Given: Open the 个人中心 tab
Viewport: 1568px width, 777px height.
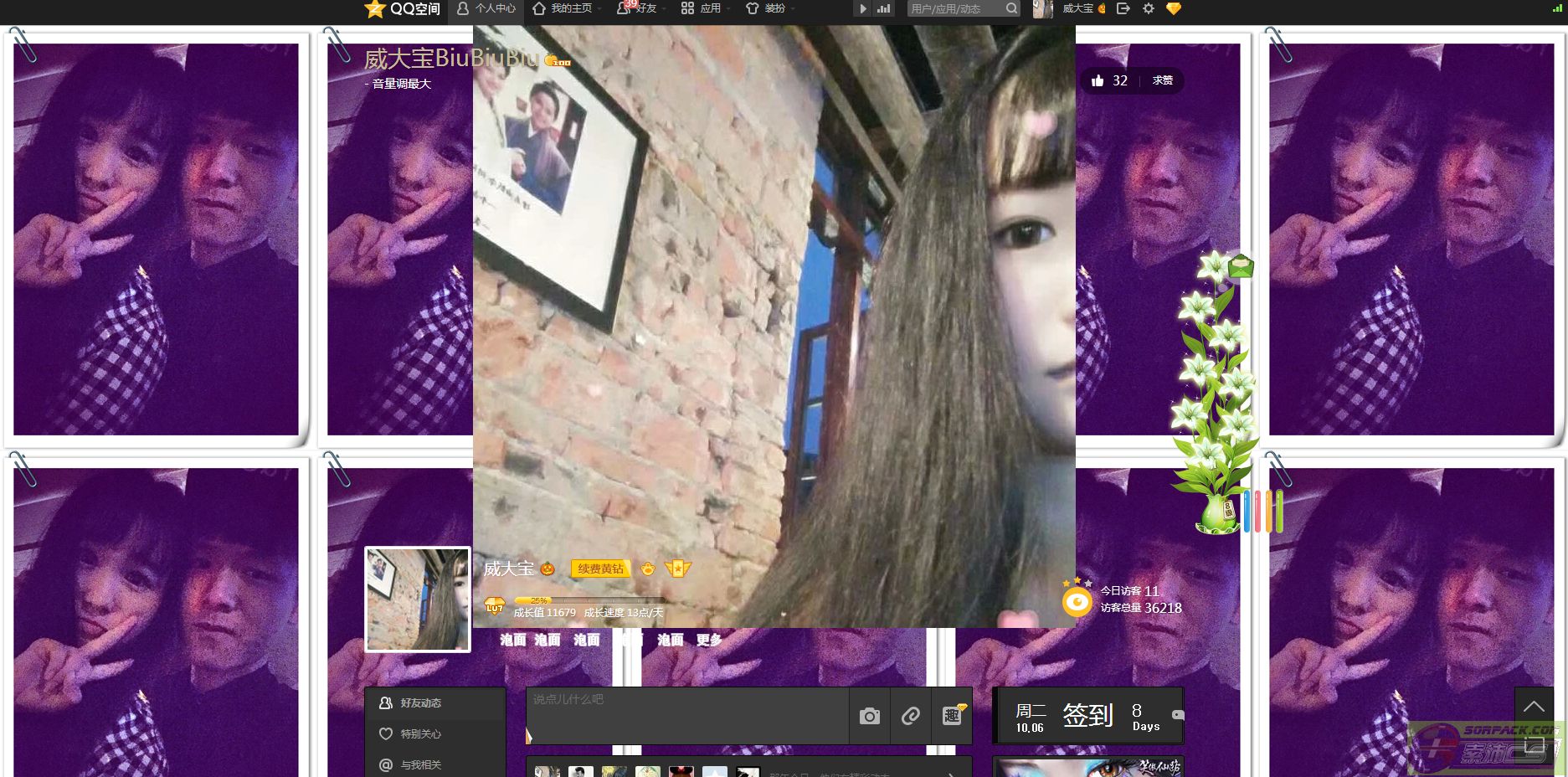Looking at the screenshot, I should [x=486, y=8].
